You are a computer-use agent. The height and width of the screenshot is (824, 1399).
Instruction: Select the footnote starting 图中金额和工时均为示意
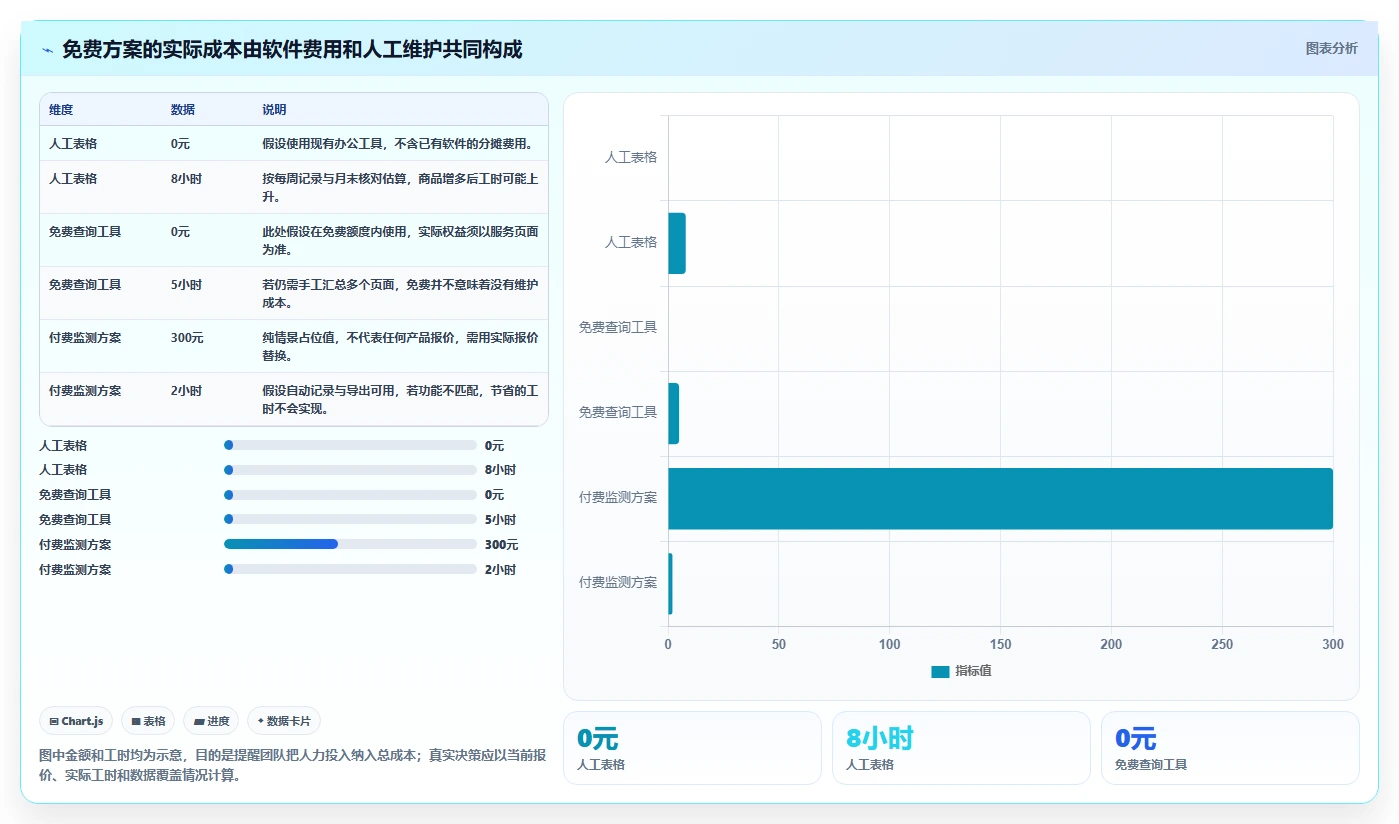[x=292, y=765]
